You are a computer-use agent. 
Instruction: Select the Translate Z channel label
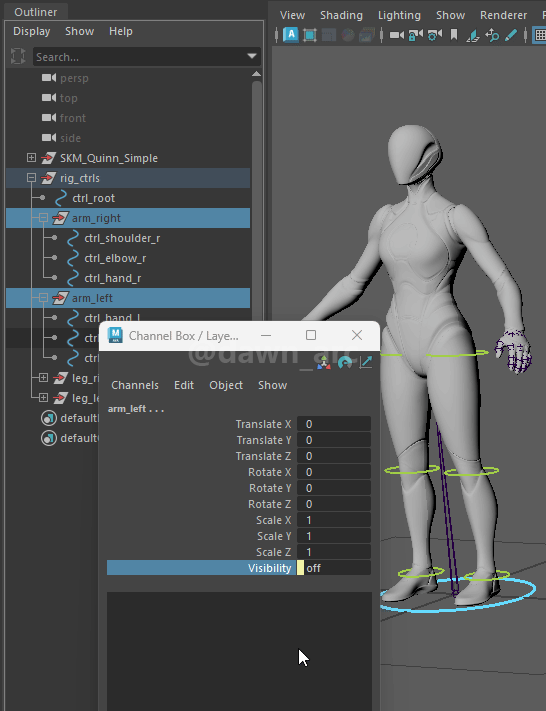[x=263, y=456]
